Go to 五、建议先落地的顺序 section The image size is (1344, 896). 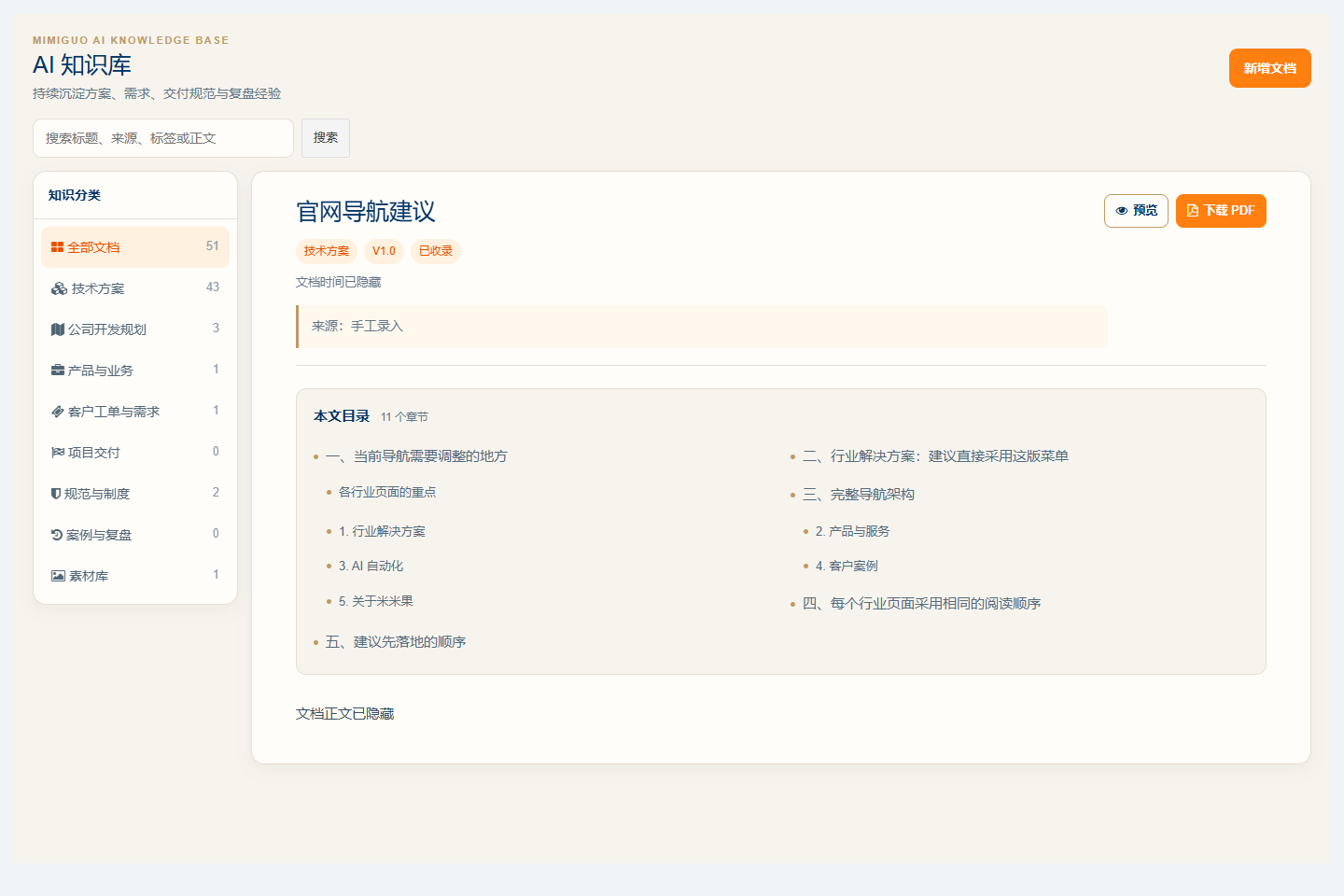point(396,642)
